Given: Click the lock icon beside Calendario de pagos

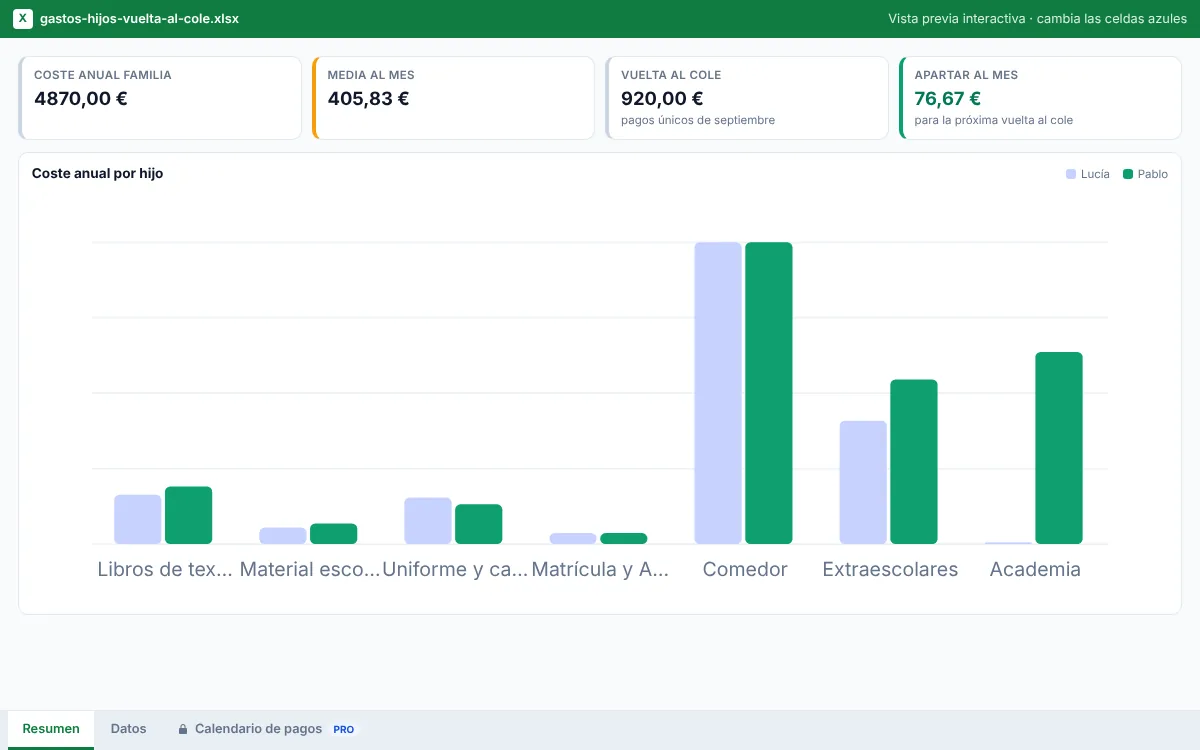Looking at the screenshot, I should pyautogui.click(x=183, y=729).
